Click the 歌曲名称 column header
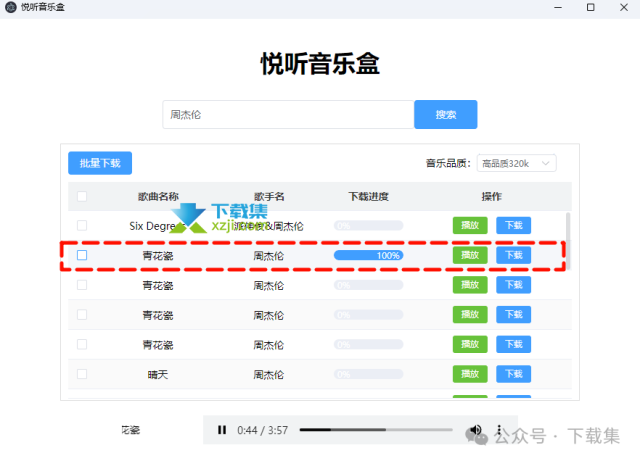Screen dimensions: 640x461 pyautogui.click(x=158, y=196)
